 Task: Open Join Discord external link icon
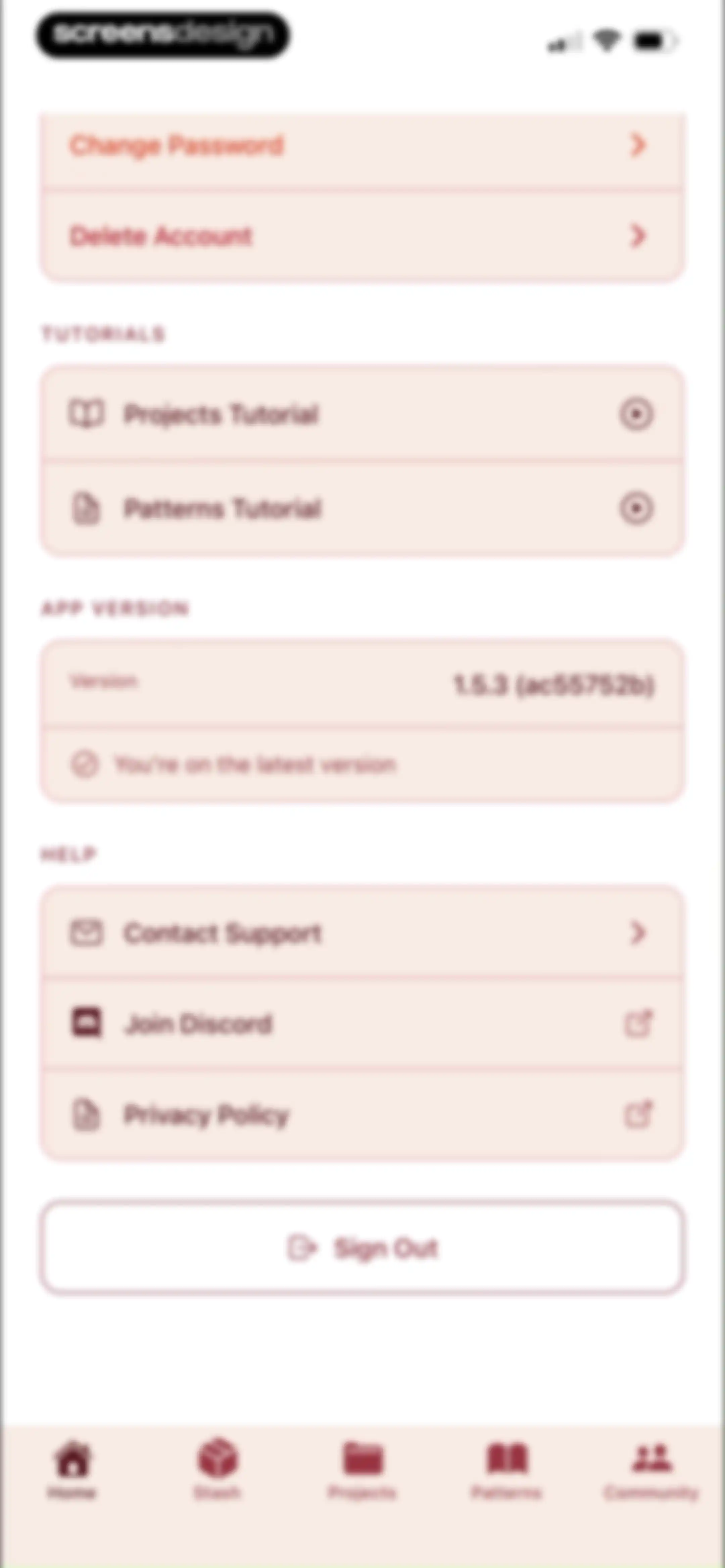point(638,1023)
